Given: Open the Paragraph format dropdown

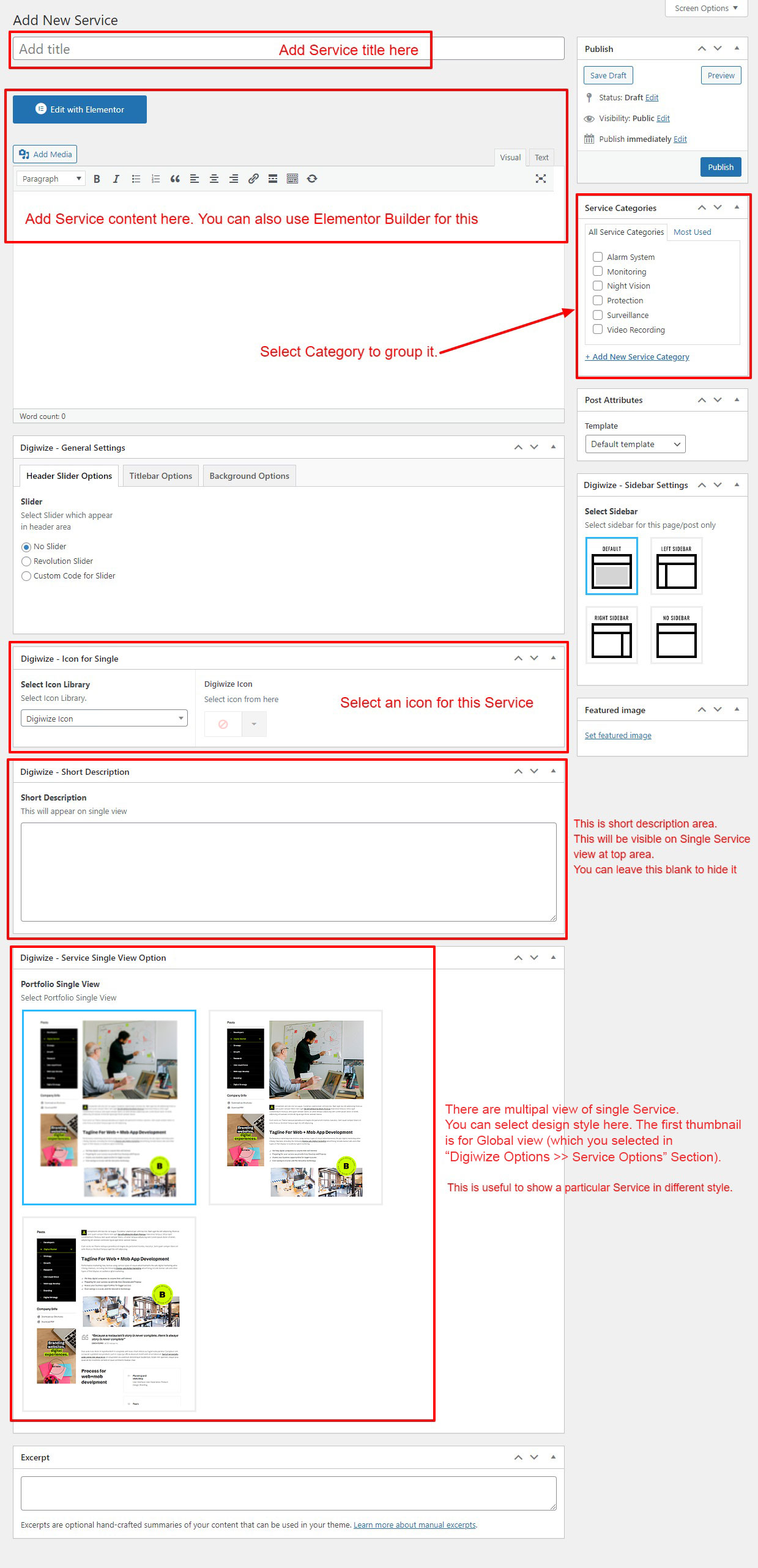Looking at the screenshot, I should click(x=51, y=179).
